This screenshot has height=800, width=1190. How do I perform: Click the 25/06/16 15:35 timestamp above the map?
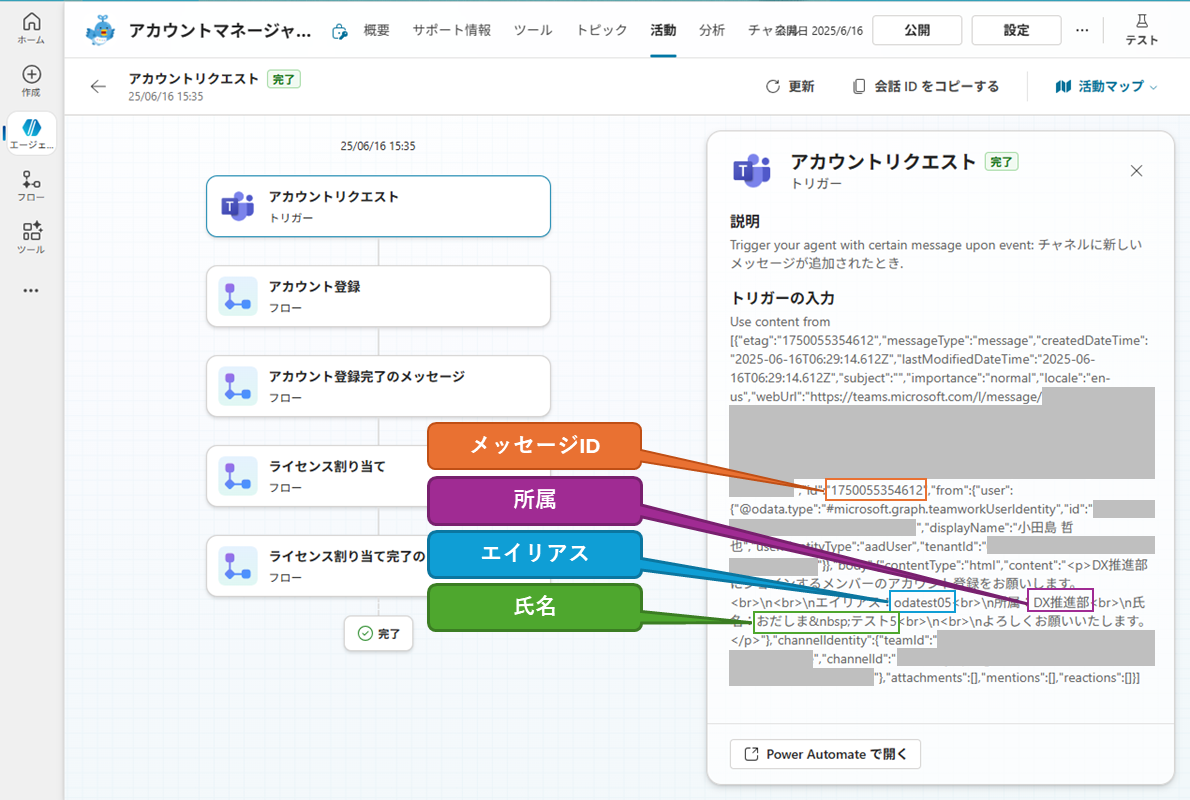(378, 146)
